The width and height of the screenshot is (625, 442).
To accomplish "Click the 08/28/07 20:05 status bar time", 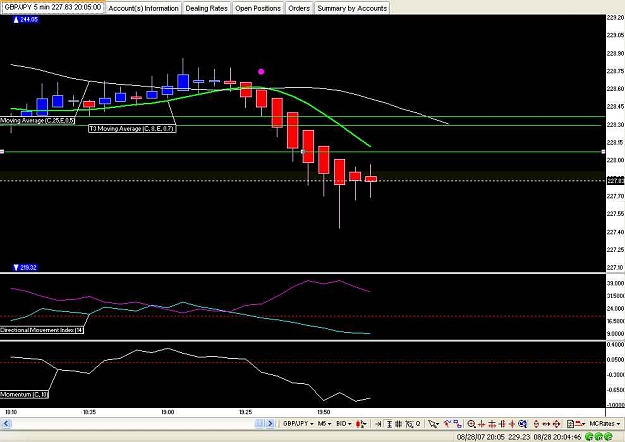I will (x=480, y=437).
